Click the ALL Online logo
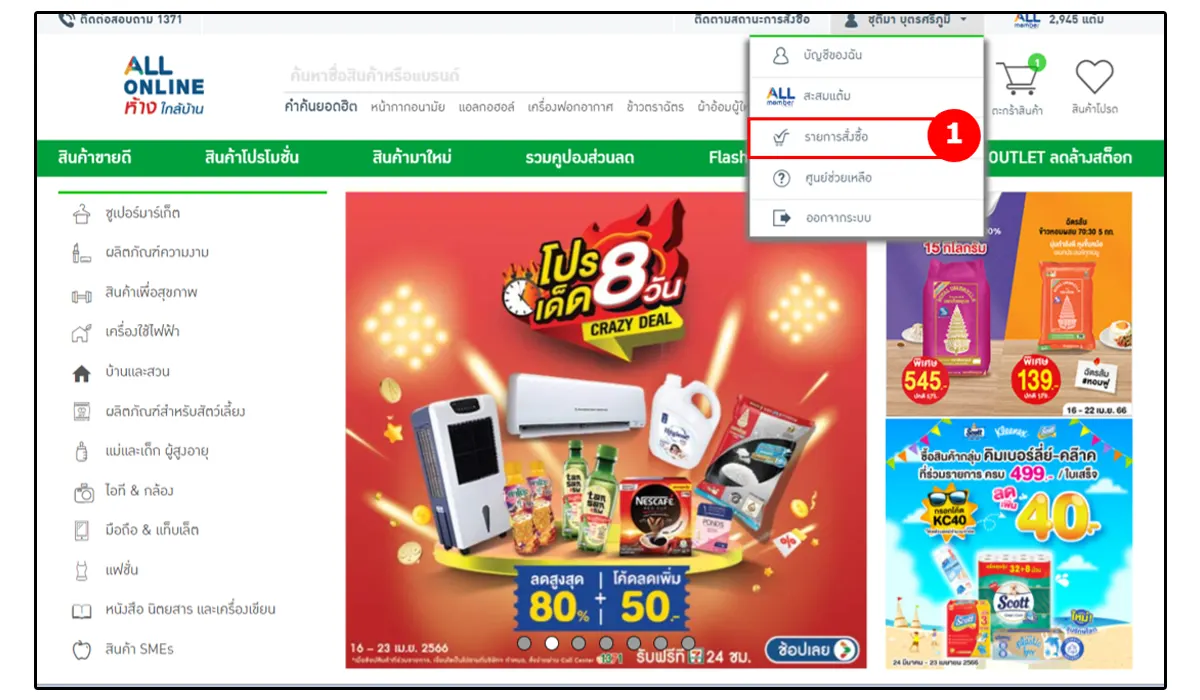Screen dimensions: 1200x700 pos(164,86)
